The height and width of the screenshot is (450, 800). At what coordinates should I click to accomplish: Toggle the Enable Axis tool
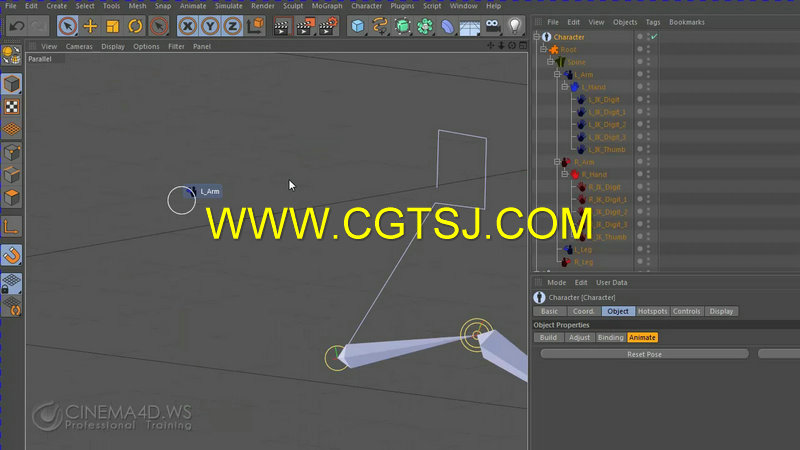pyautogui.click(x=11, y=227)
